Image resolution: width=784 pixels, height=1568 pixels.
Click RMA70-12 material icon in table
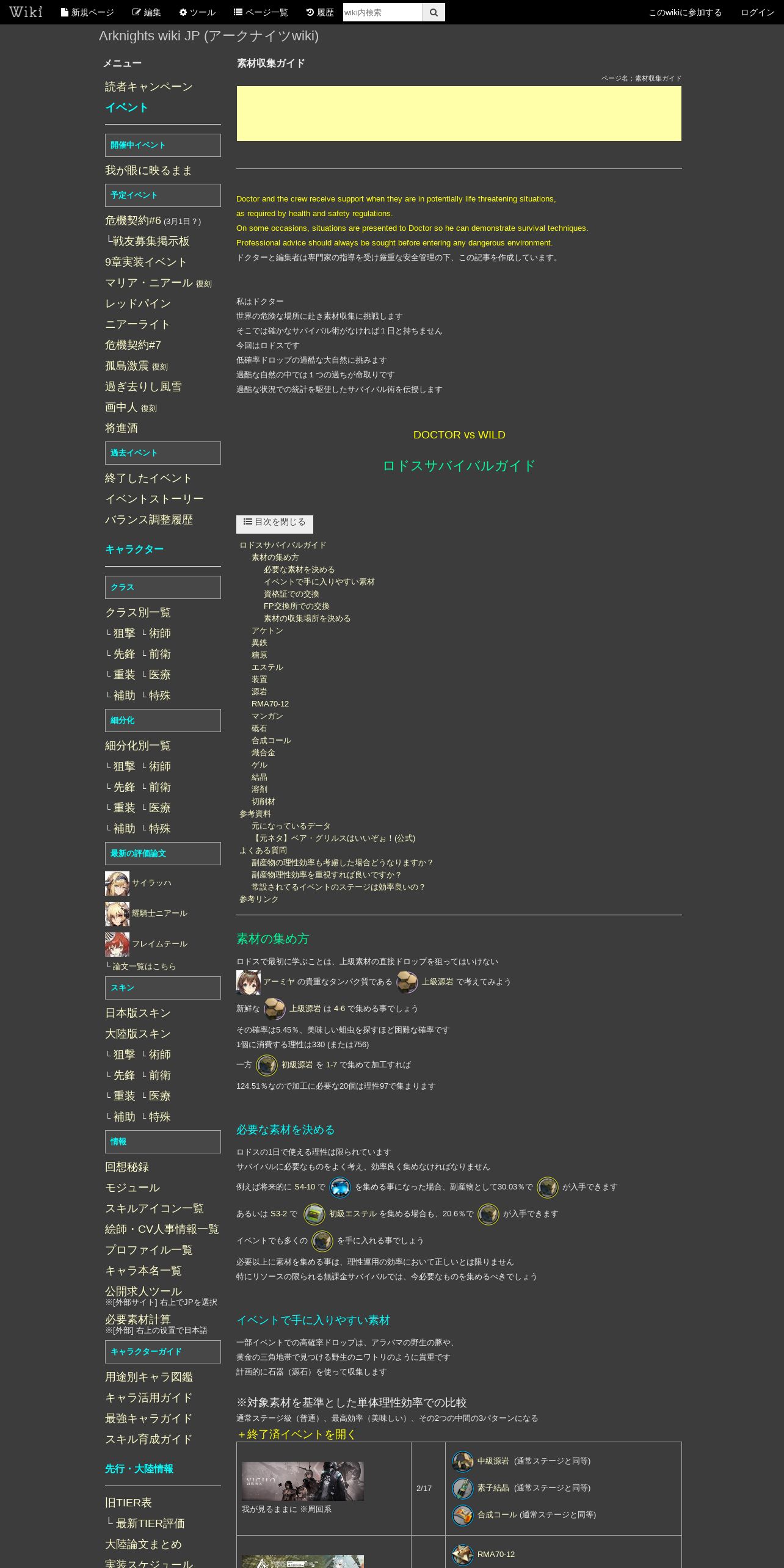click(x=463, y=1555)
